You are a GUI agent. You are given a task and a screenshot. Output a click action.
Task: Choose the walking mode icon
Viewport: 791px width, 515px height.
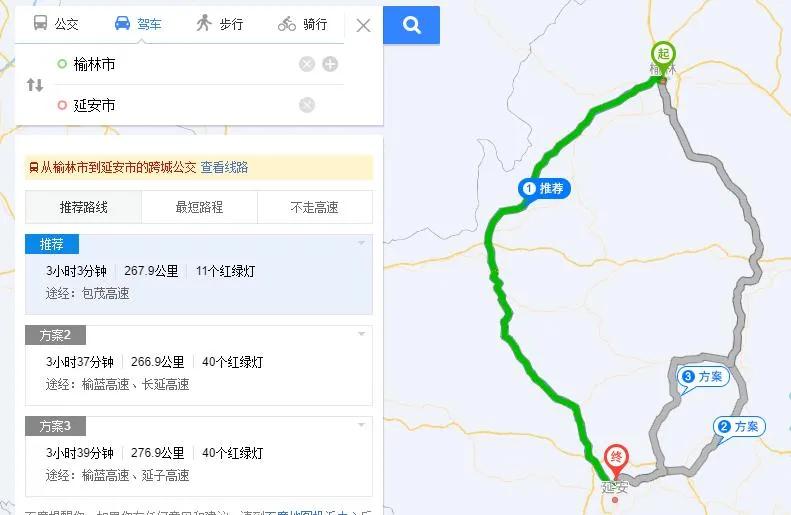204,23
